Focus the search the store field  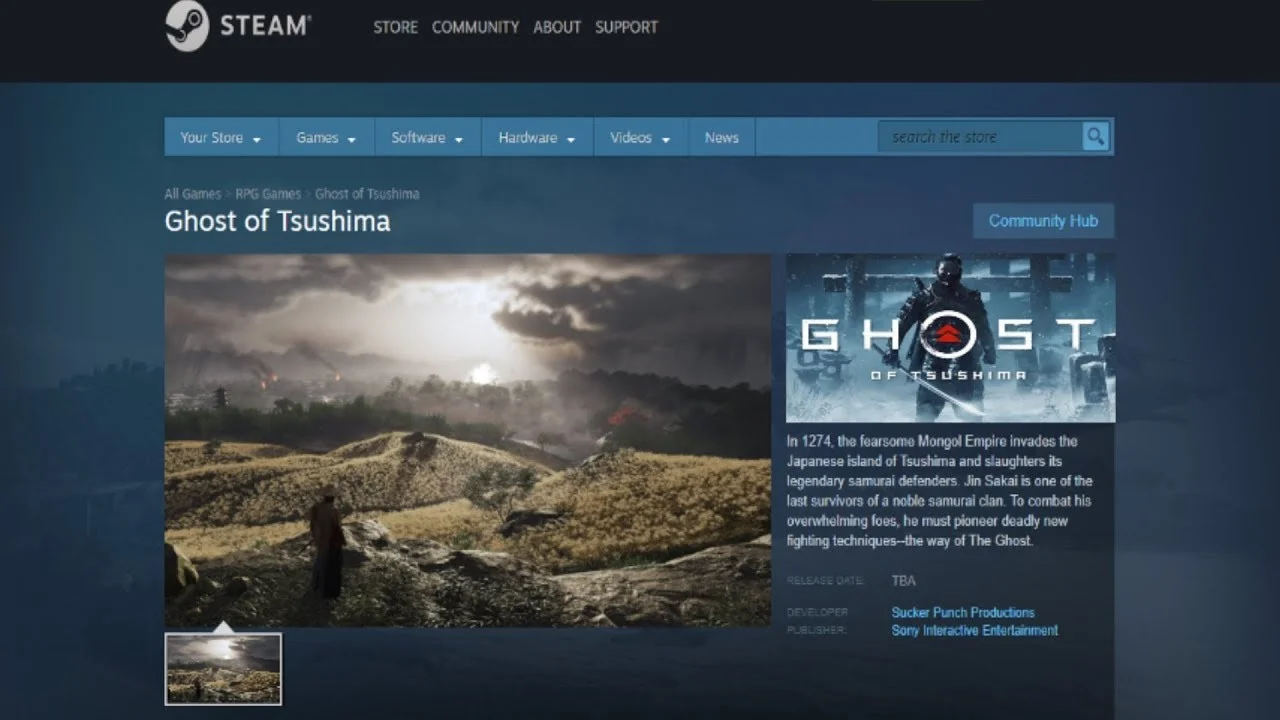pos(980,137)
